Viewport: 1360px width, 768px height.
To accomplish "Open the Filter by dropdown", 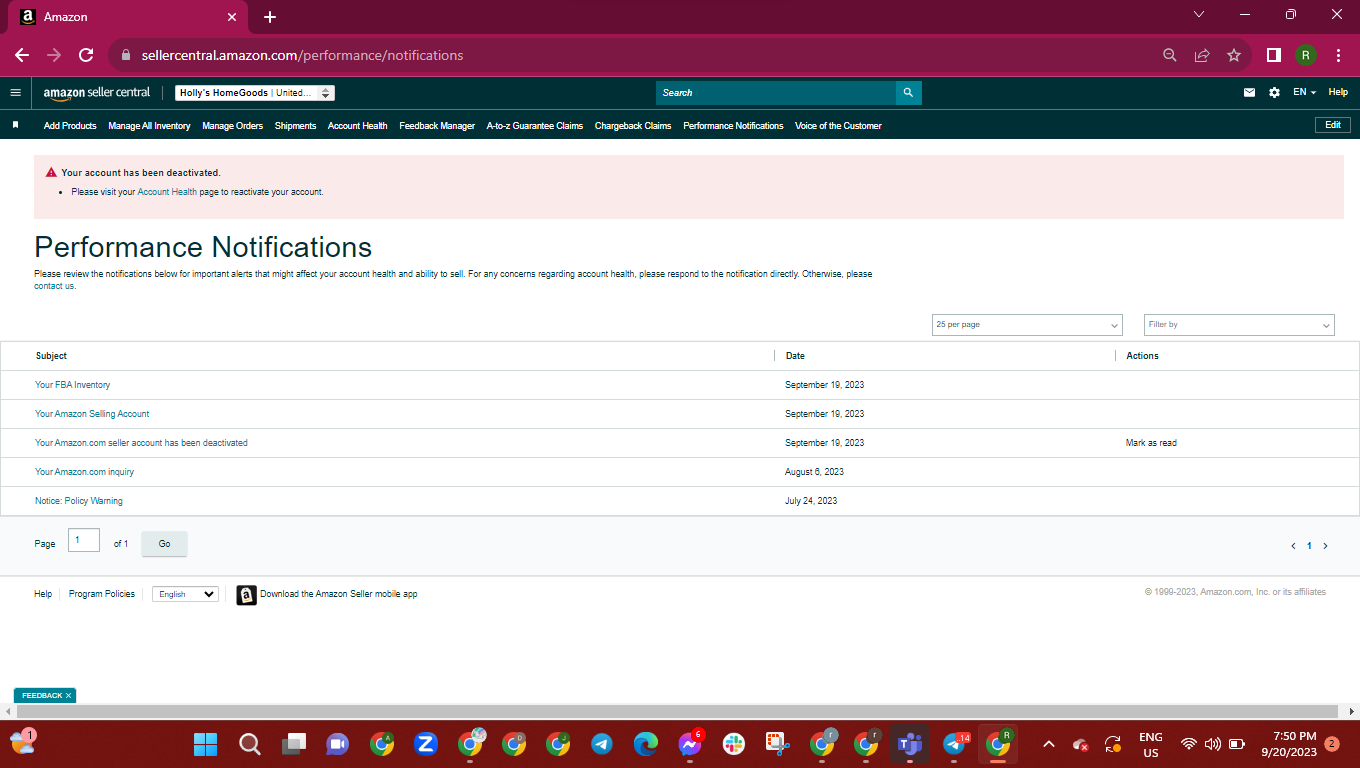I will coord(1239,325).
